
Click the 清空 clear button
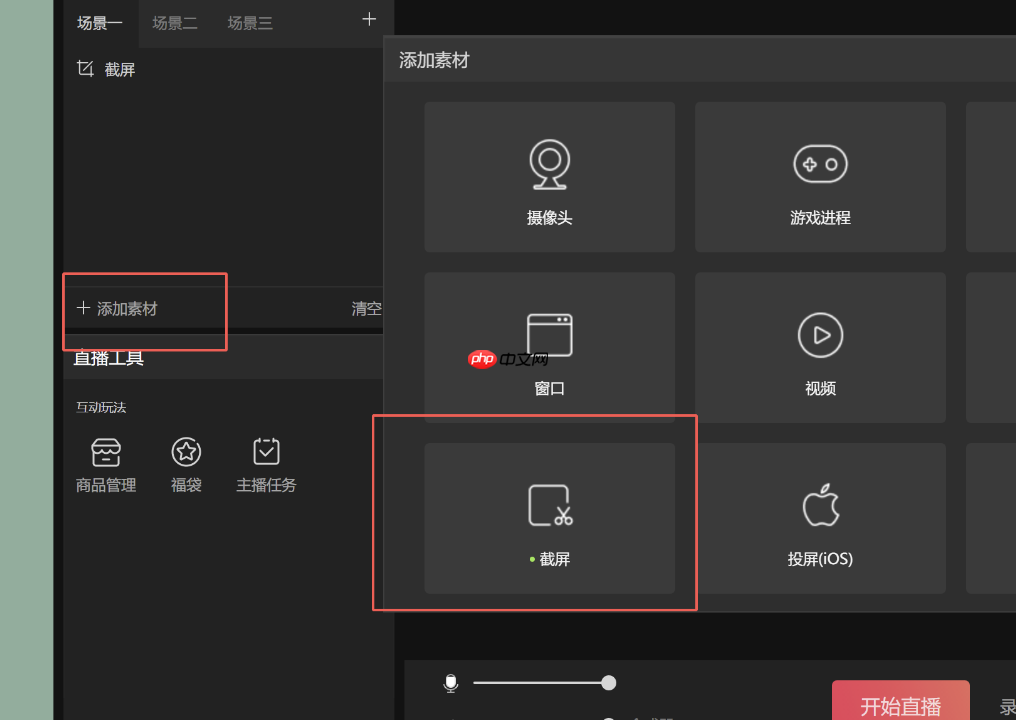coord(367,308)
